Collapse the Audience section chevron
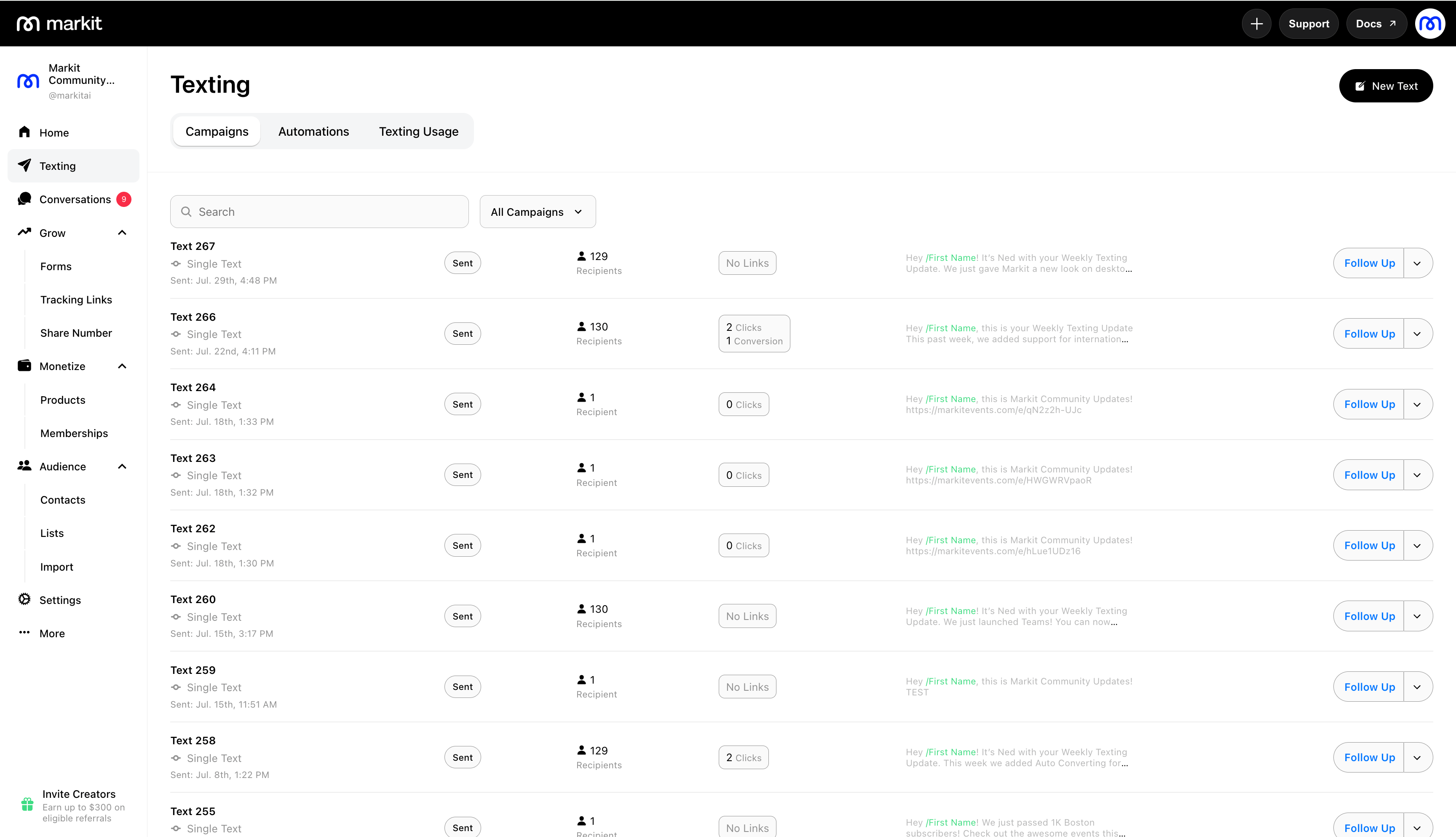The image size is (1456, 837). 122,466
